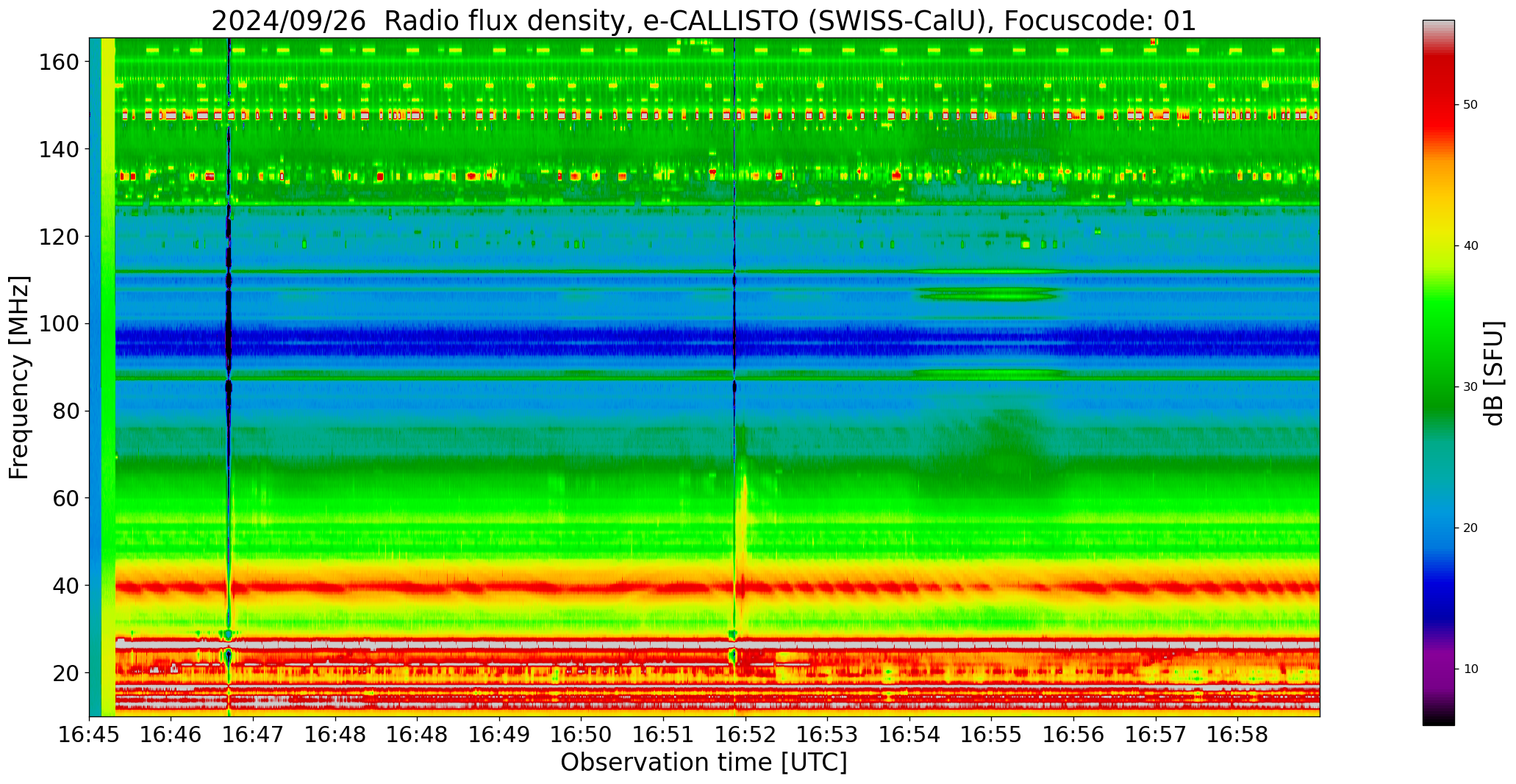The image size is (1516, 784).
Task: Select the 16:45 tick on time axis
Action: 90,735
